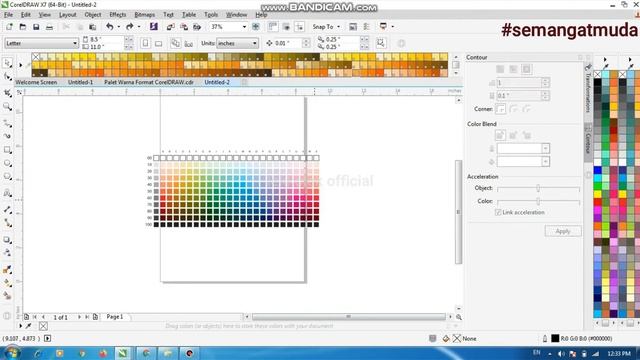Switch to Palet Warna Format CorelDRAW.cdr tab
The height and width of the screenshot is (360, 640).
pyautogui.click(x=149, y=82)
